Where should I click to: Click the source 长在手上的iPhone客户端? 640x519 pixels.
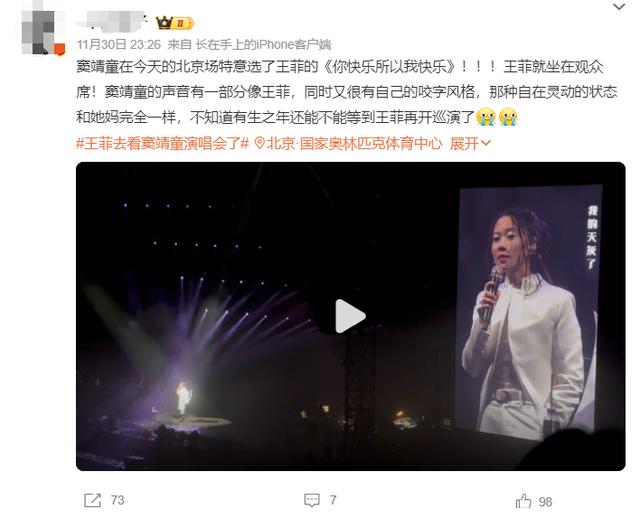pyautogui.click(x=263, y=44)
